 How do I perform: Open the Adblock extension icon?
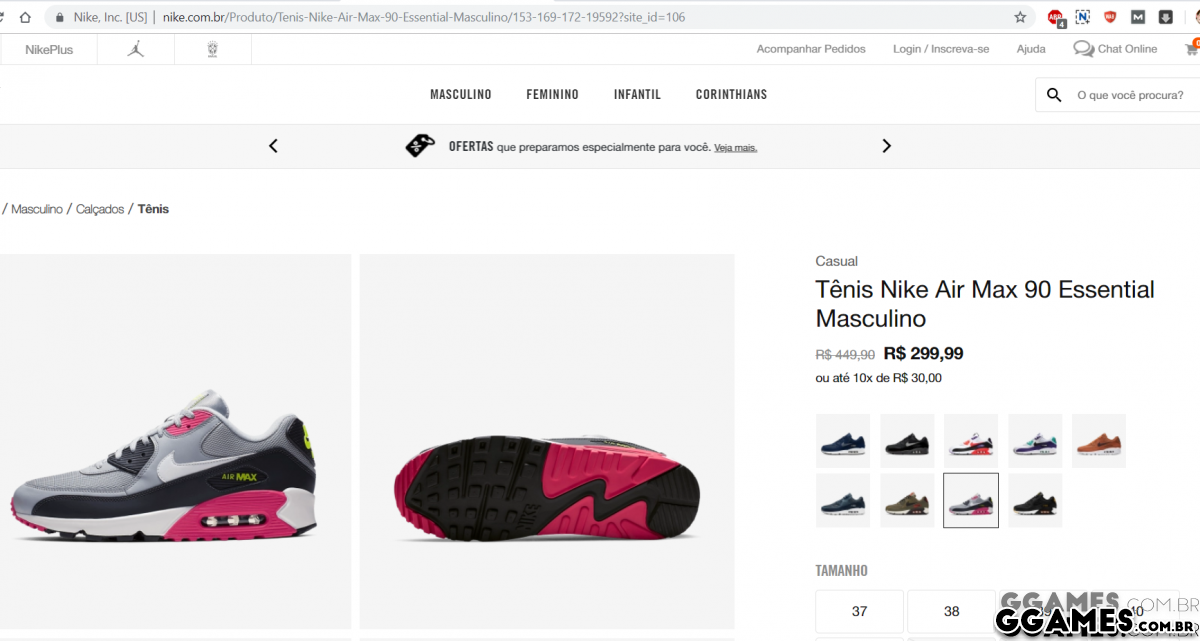pyautogui.click(x=1056, y=17)
